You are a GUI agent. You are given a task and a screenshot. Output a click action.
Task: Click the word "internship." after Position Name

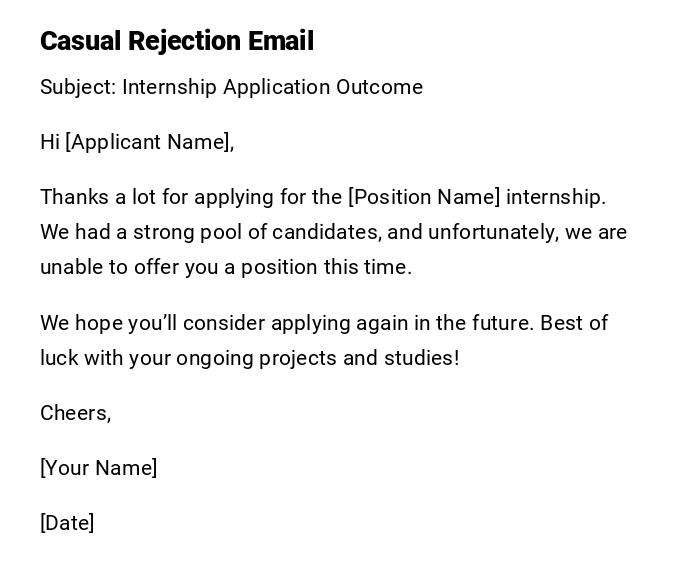click(x=556, y=197)
